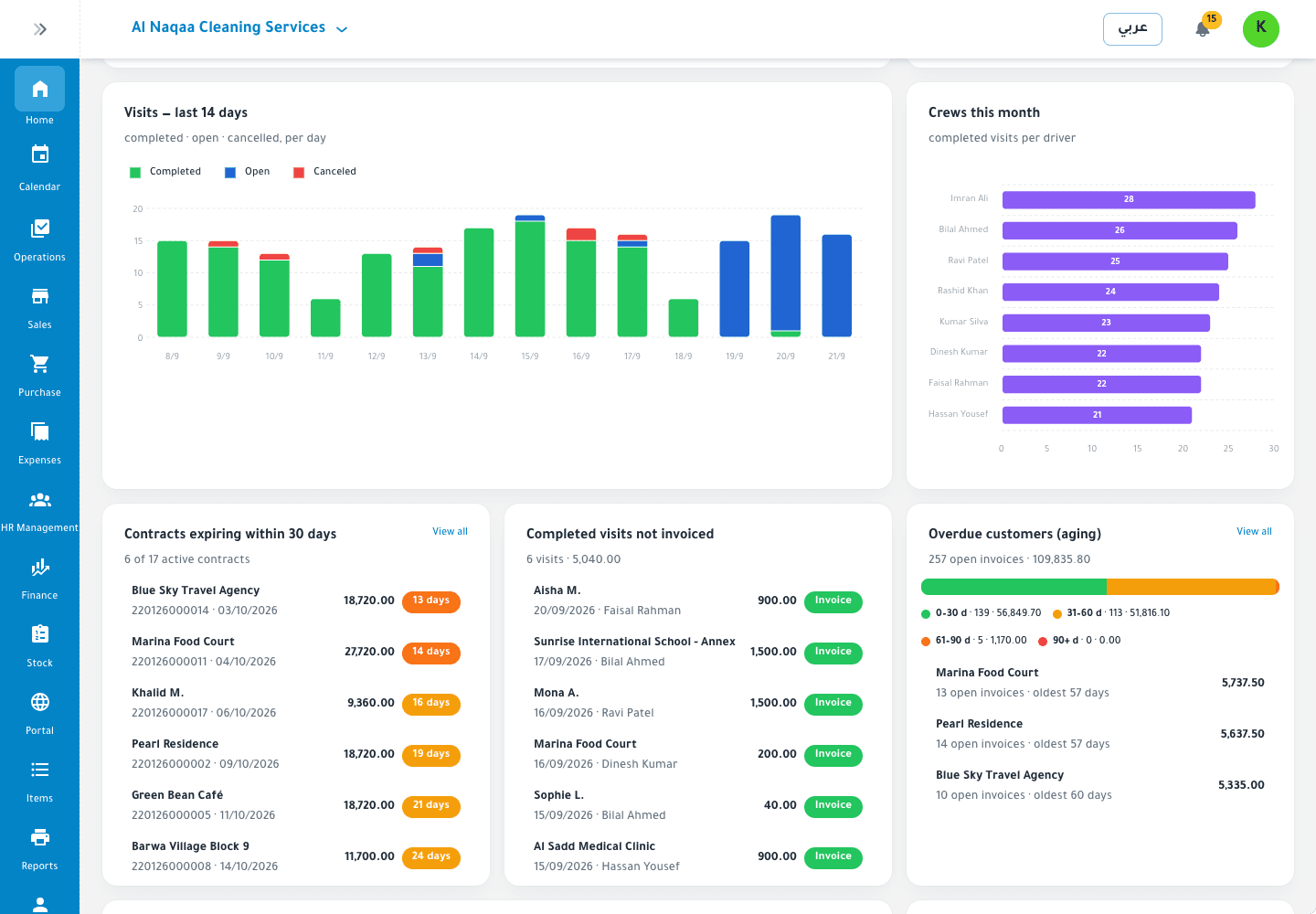Viewport: 1316px width, 914px height.
Task: Click the 13 days badge
Action: click(431, 601)
